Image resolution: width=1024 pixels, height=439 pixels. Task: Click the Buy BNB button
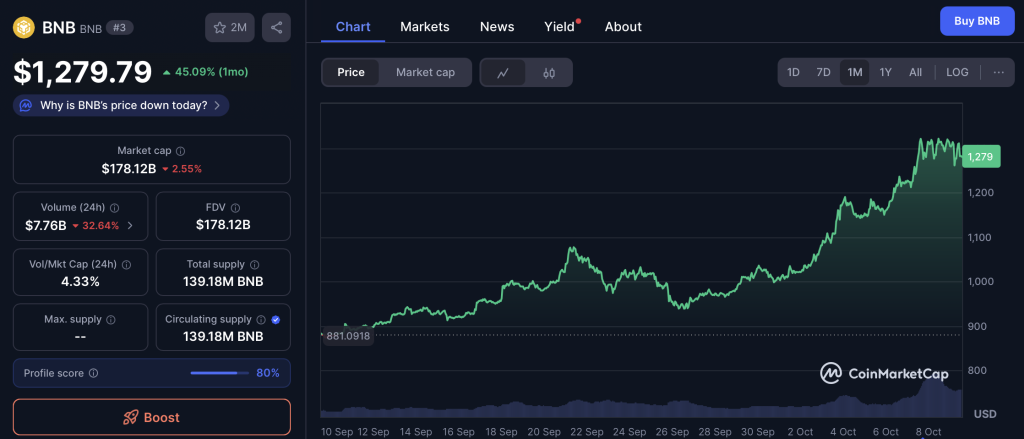[976, 21]
